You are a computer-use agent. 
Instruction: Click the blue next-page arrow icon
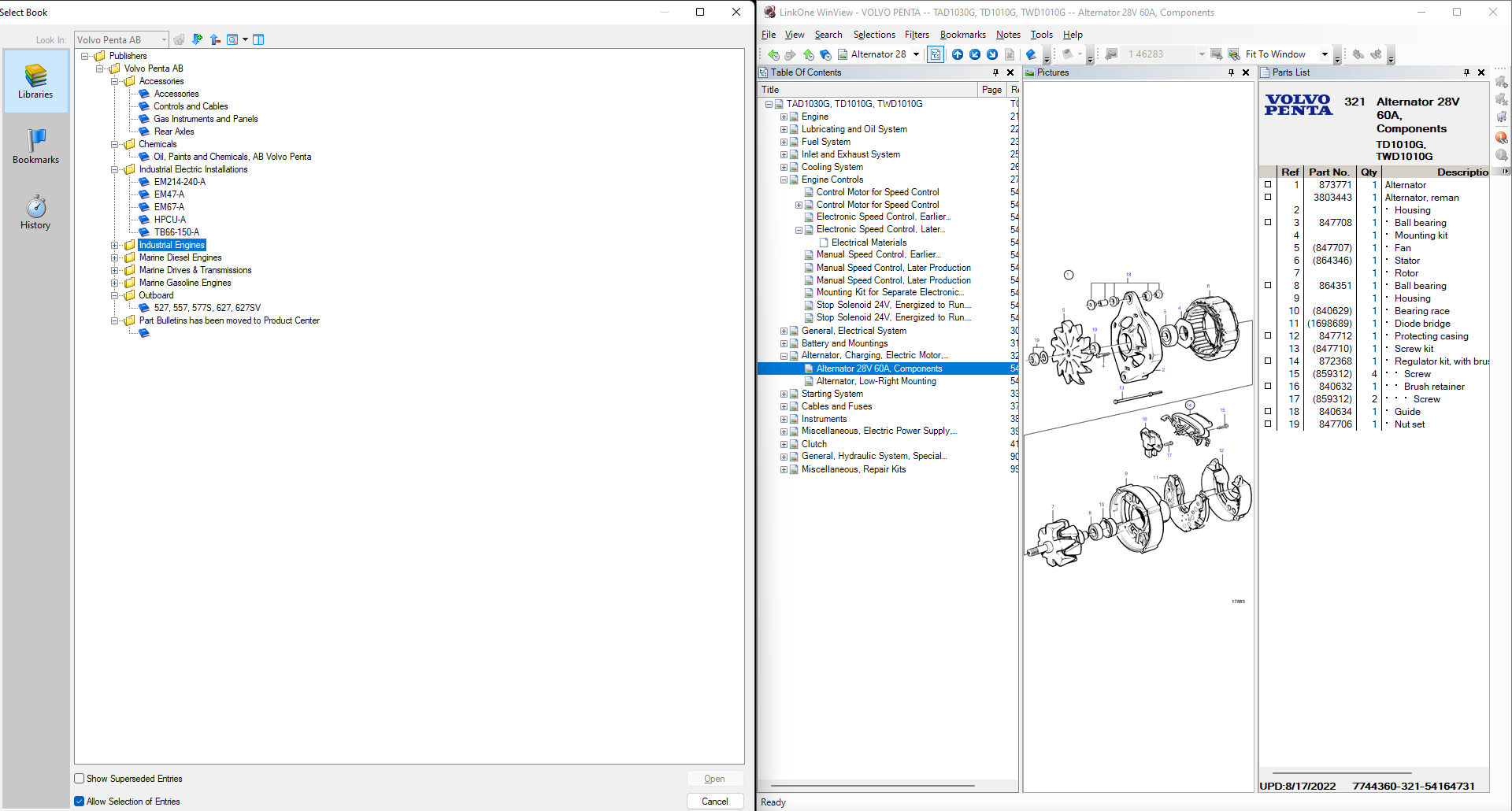(x=992, y=54)
